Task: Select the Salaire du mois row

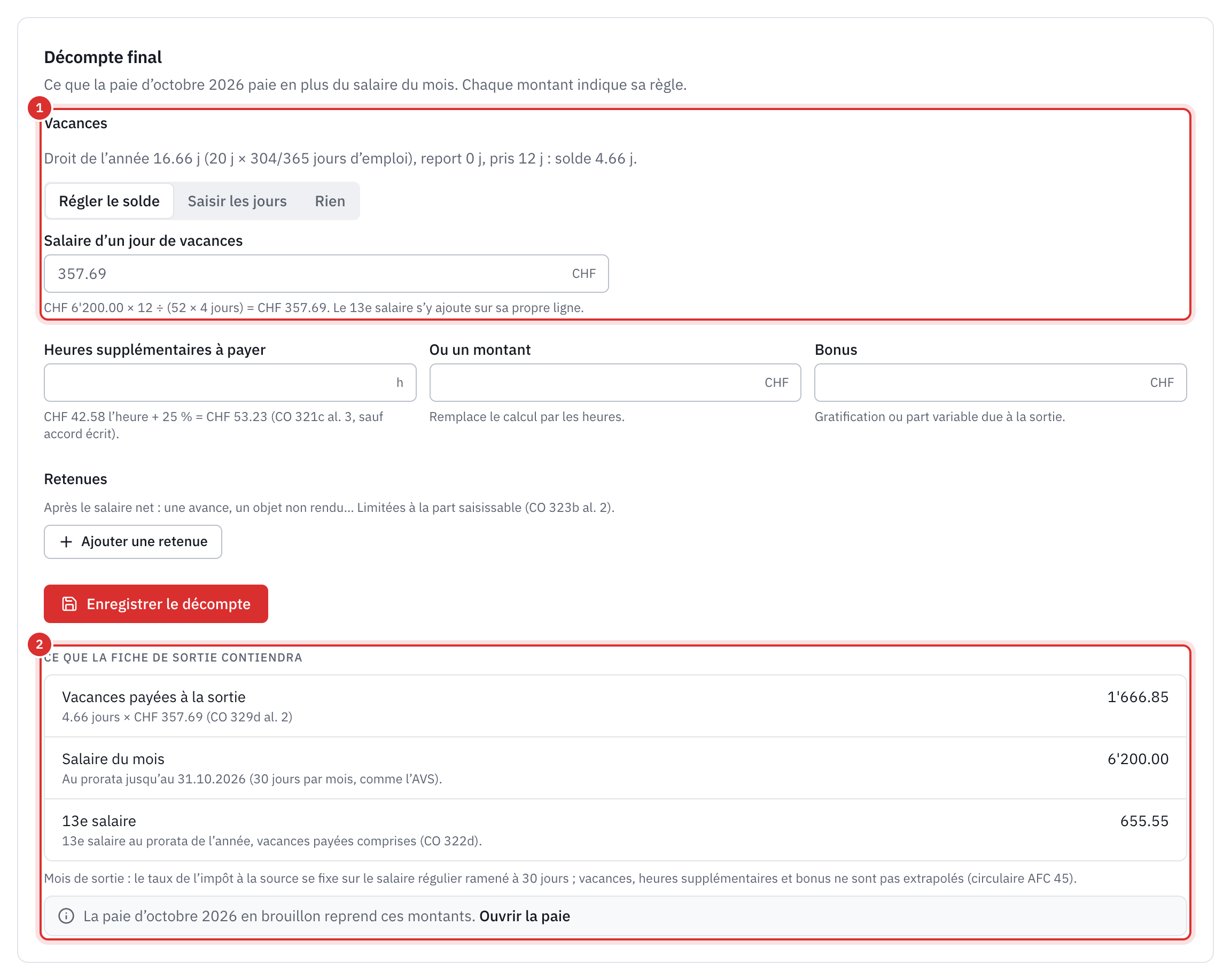Action: (x=615, y=768)
